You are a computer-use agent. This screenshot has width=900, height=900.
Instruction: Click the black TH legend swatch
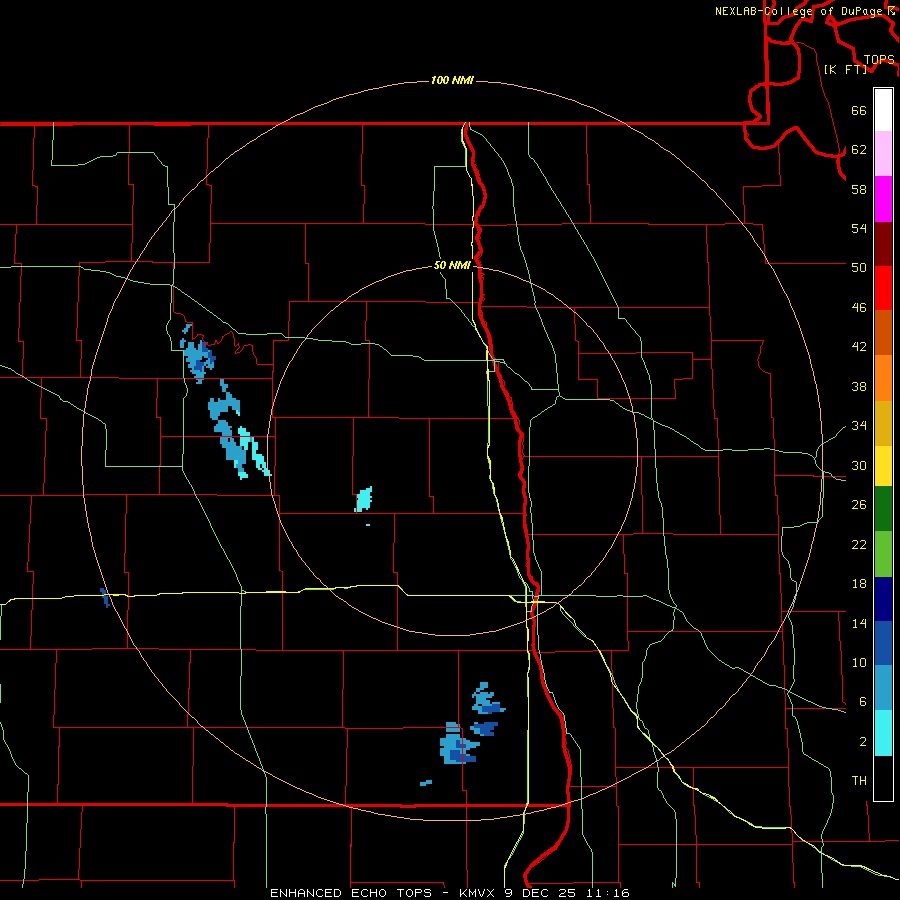883,778
